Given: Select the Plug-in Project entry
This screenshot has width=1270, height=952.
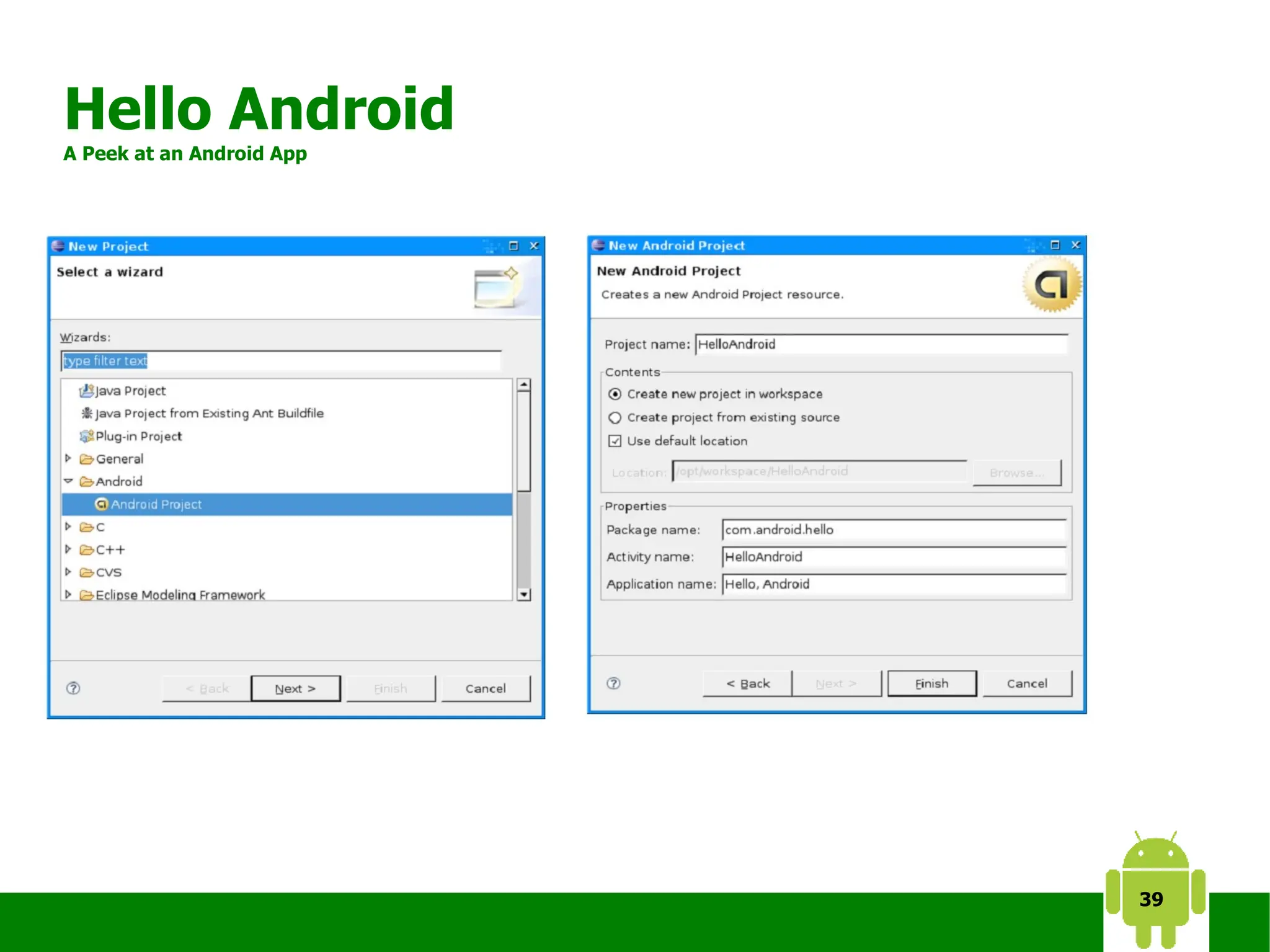Looking at the screenshot, I should coord(139,436).
